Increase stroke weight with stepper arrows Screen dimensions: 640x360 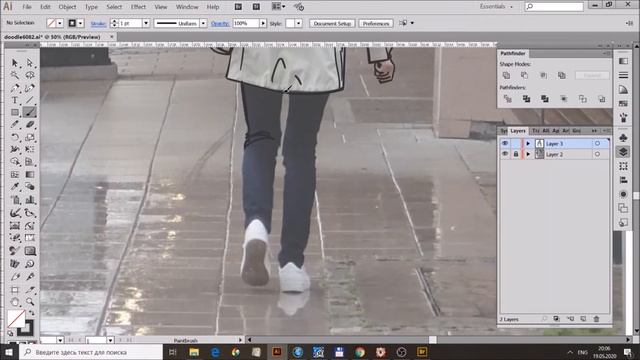[114, 21]
